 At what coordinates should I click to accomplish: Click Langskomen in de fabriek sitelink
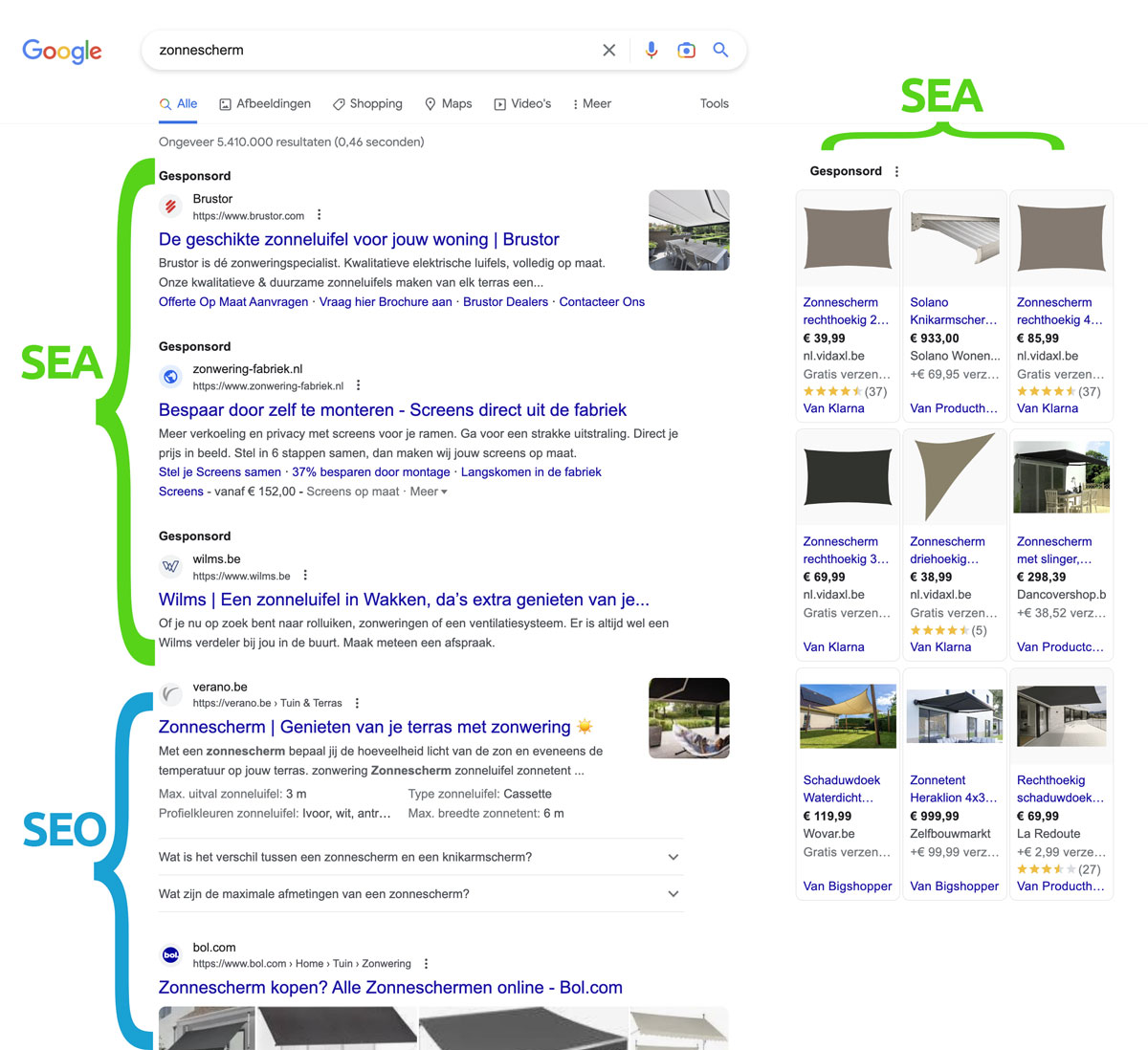(531, 472)
